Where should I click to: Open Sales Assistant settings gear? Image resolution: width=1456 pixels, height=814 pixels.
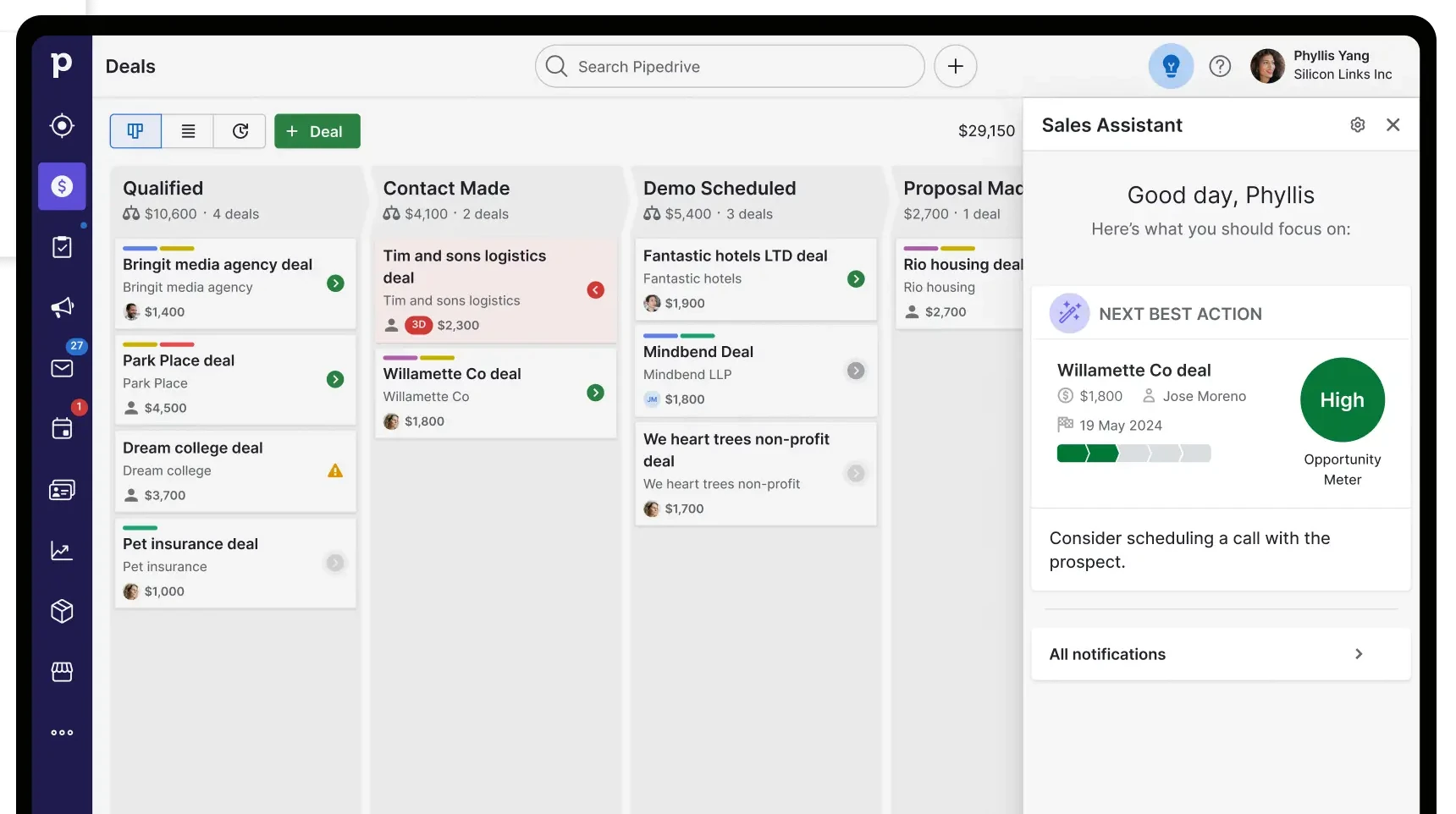coord(1357,125)
